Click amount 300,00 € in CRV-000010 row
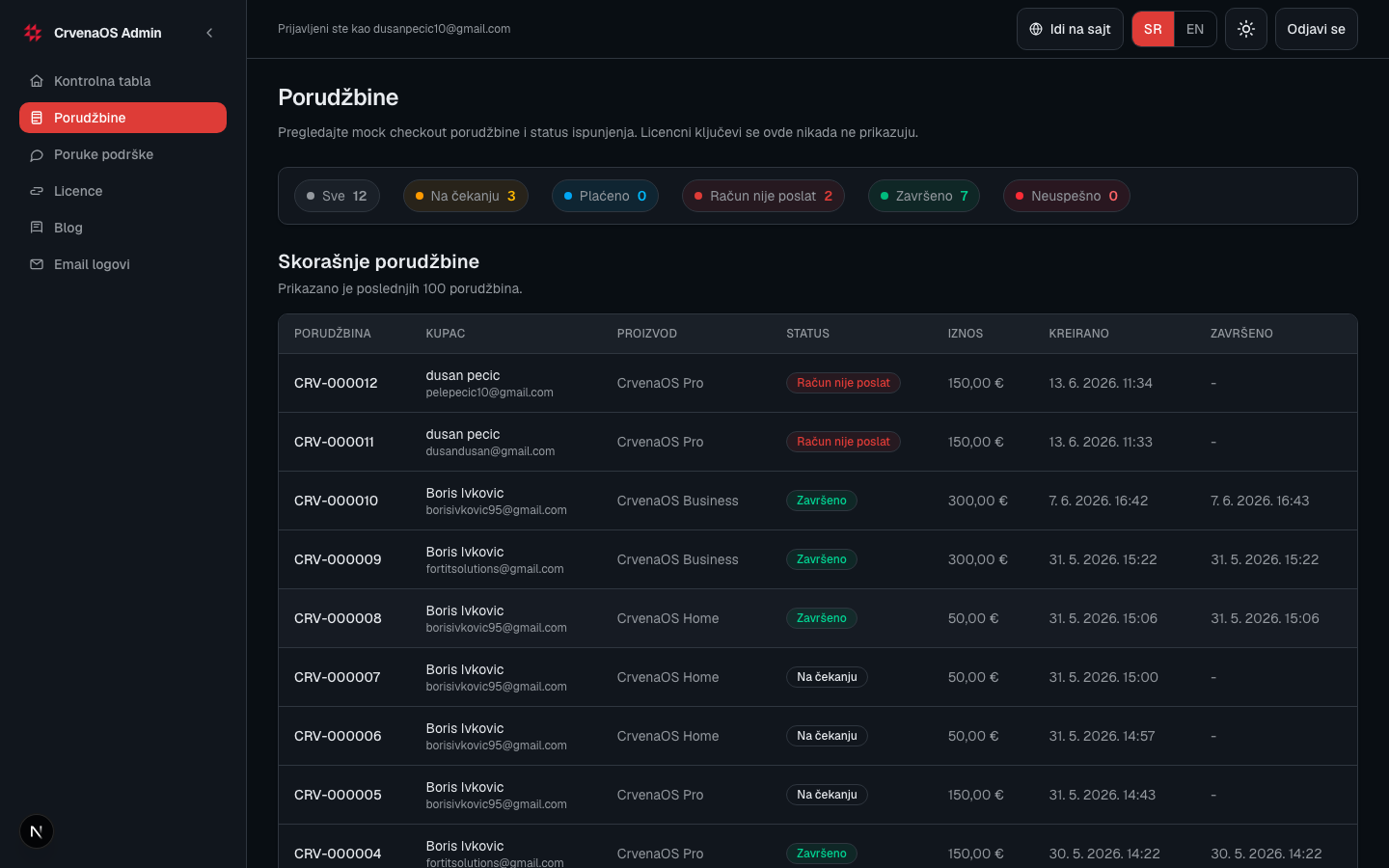This screenshot has width=1389, height=868. 978,501
